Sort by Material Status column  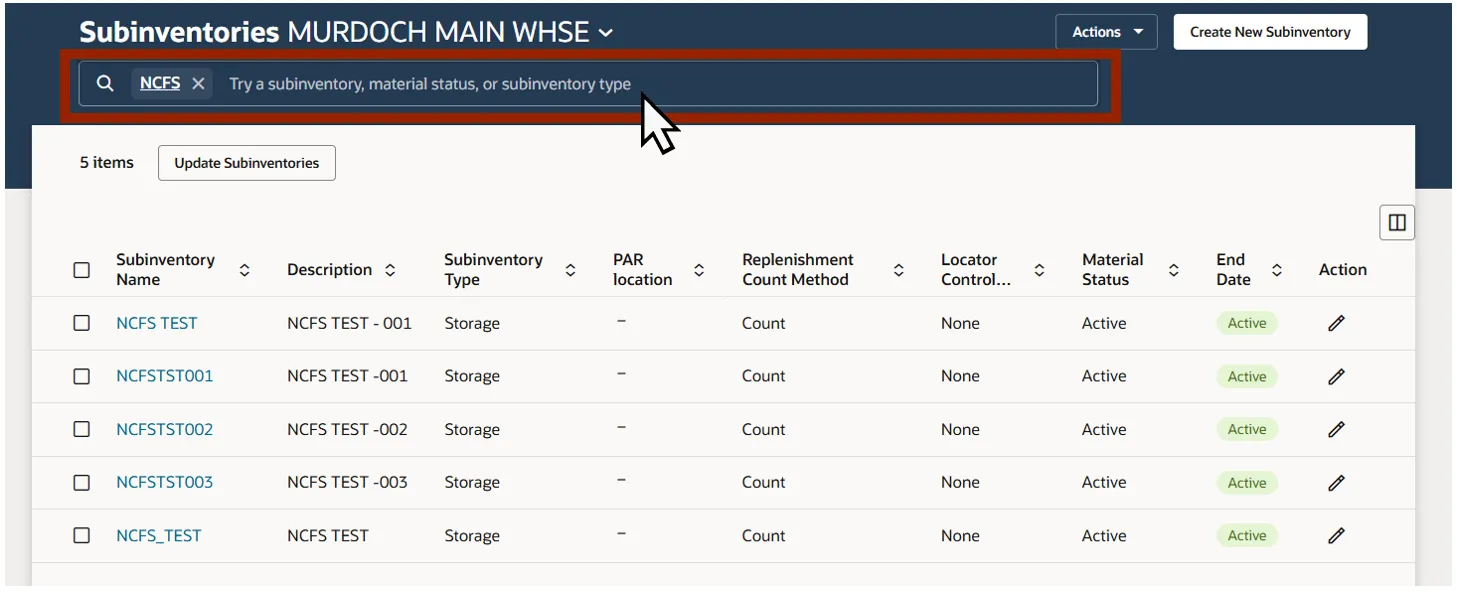point(1174,270)
